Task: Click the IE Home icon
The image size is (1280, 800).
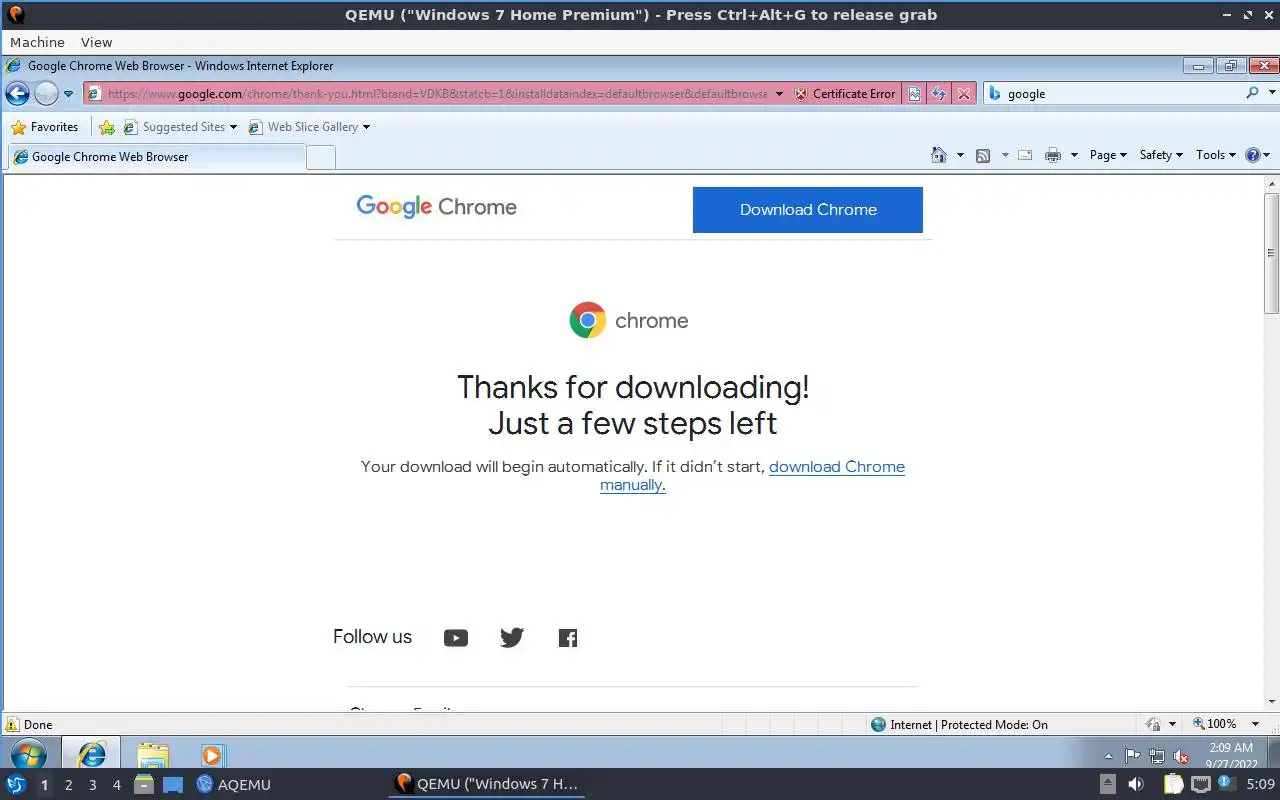Action: click(x=938, y=155)
